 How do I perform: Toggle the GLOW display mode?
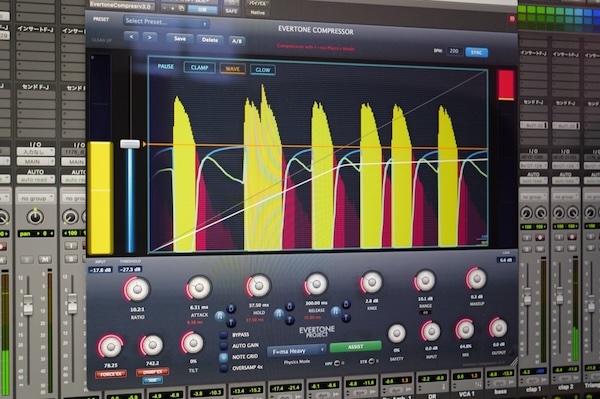pos(262,70)
